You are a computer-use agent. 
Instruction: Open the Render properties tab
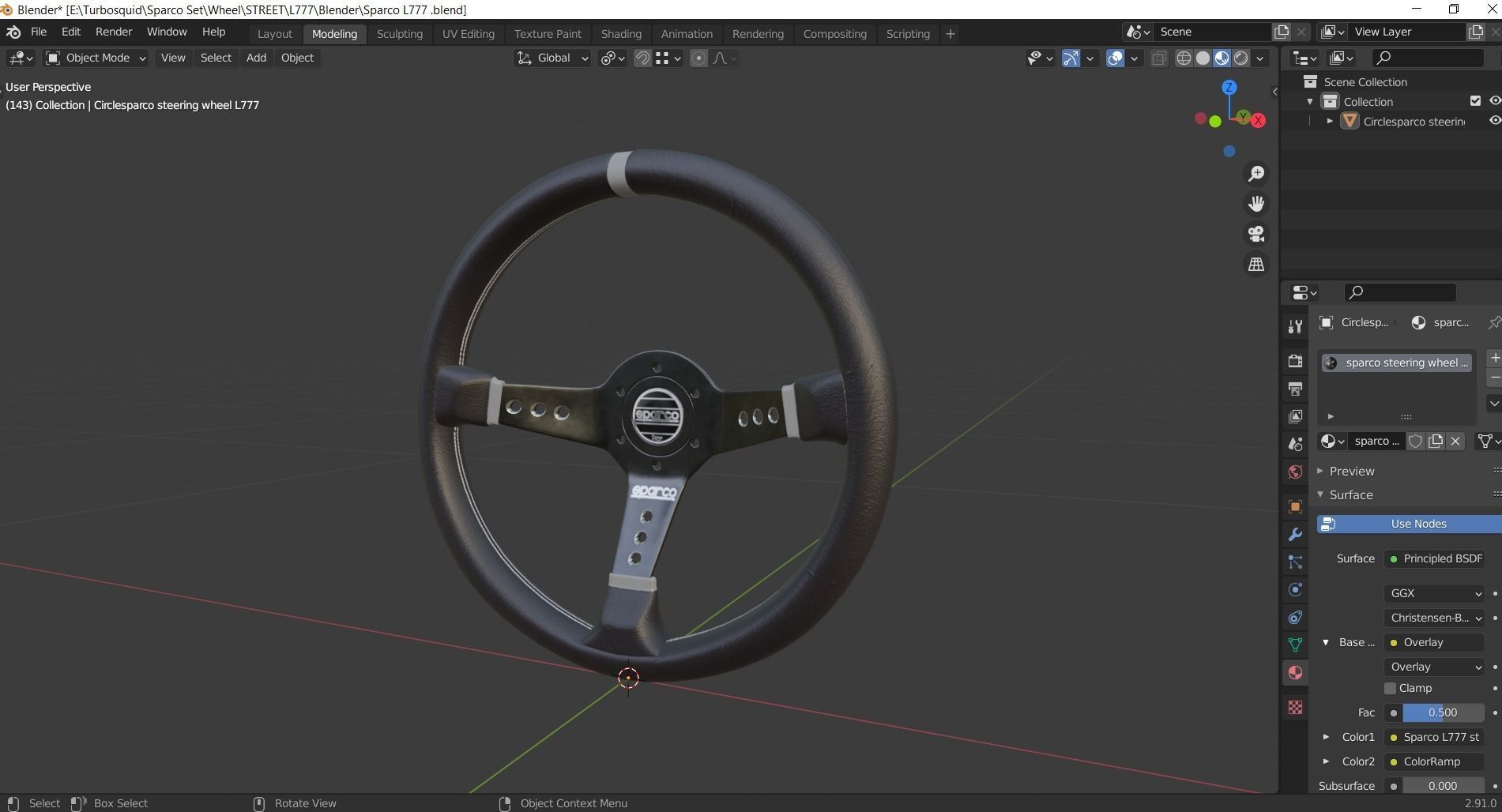point(1295,361)
